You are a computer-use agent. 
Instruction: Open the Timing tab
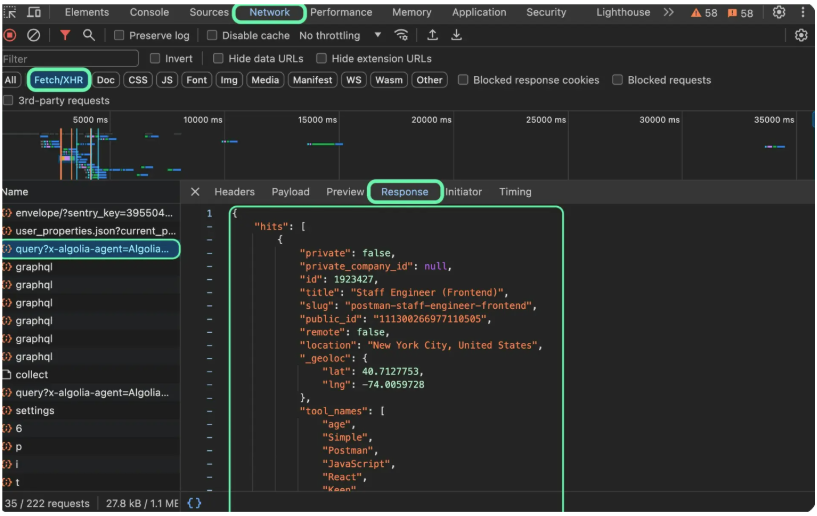515,192
